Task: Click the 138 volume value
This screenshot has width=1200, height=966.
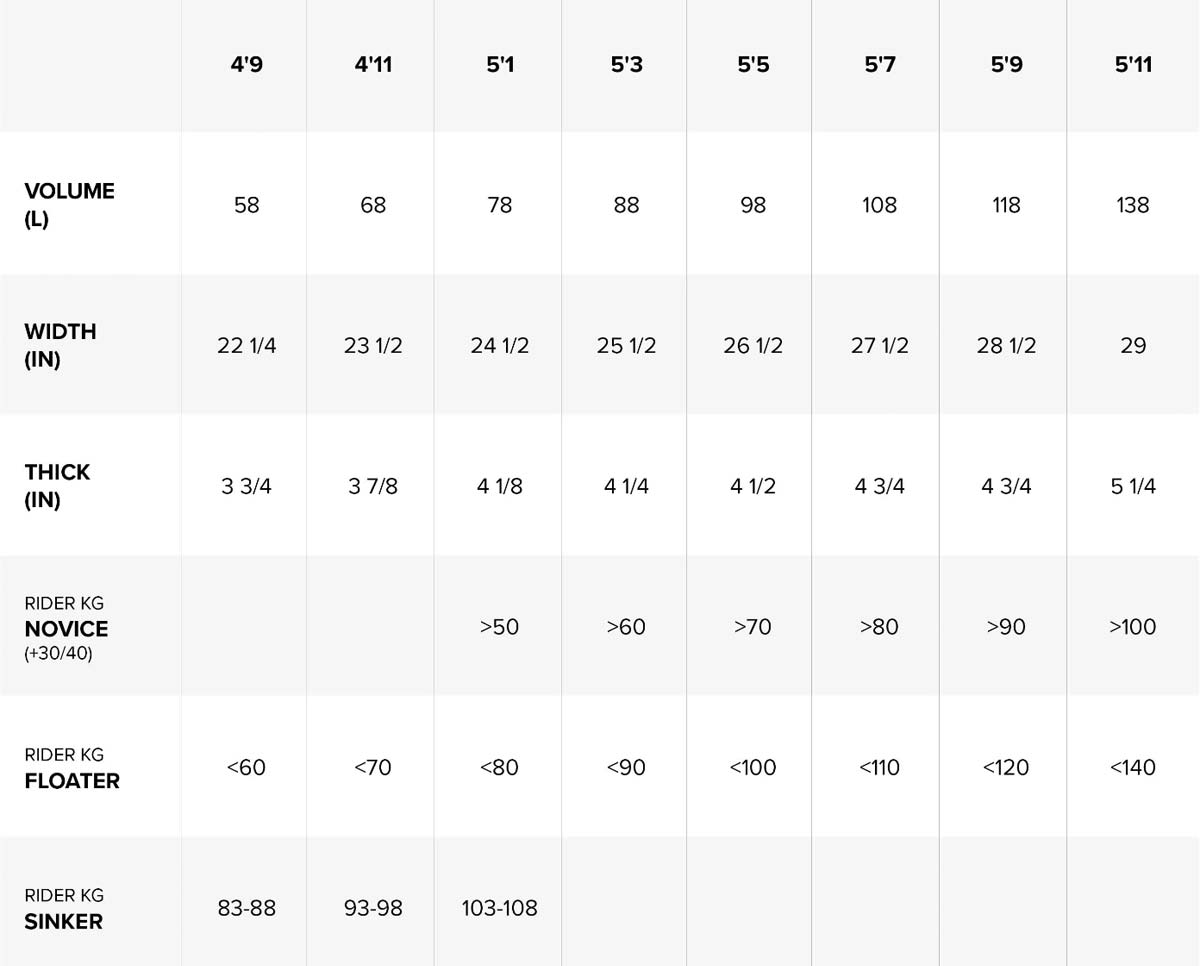Action: [x=1133, y=205]
